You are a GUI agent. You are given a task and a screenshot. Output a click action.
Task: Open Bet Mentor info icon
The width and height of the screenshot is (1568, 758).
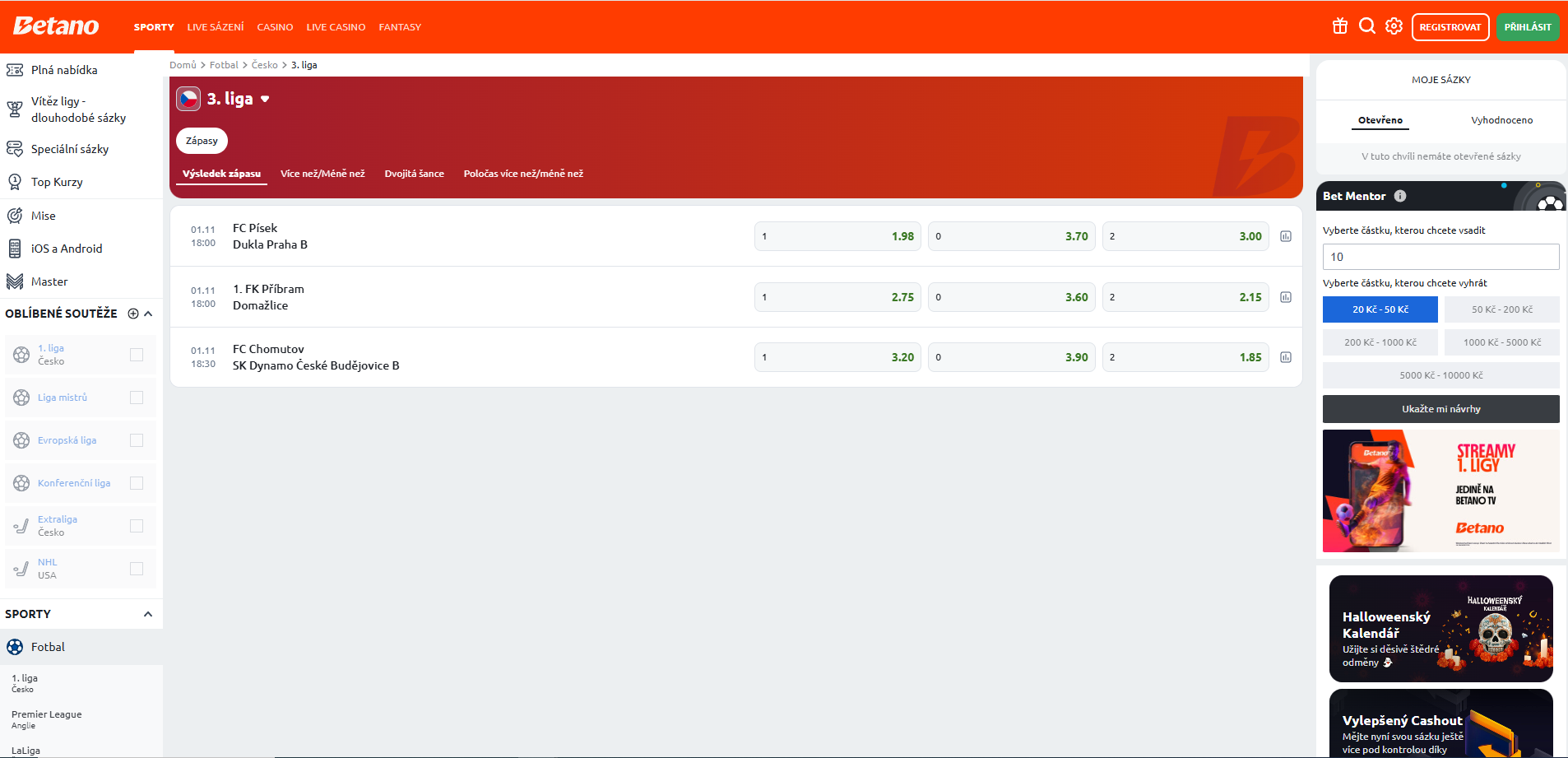1400,196
